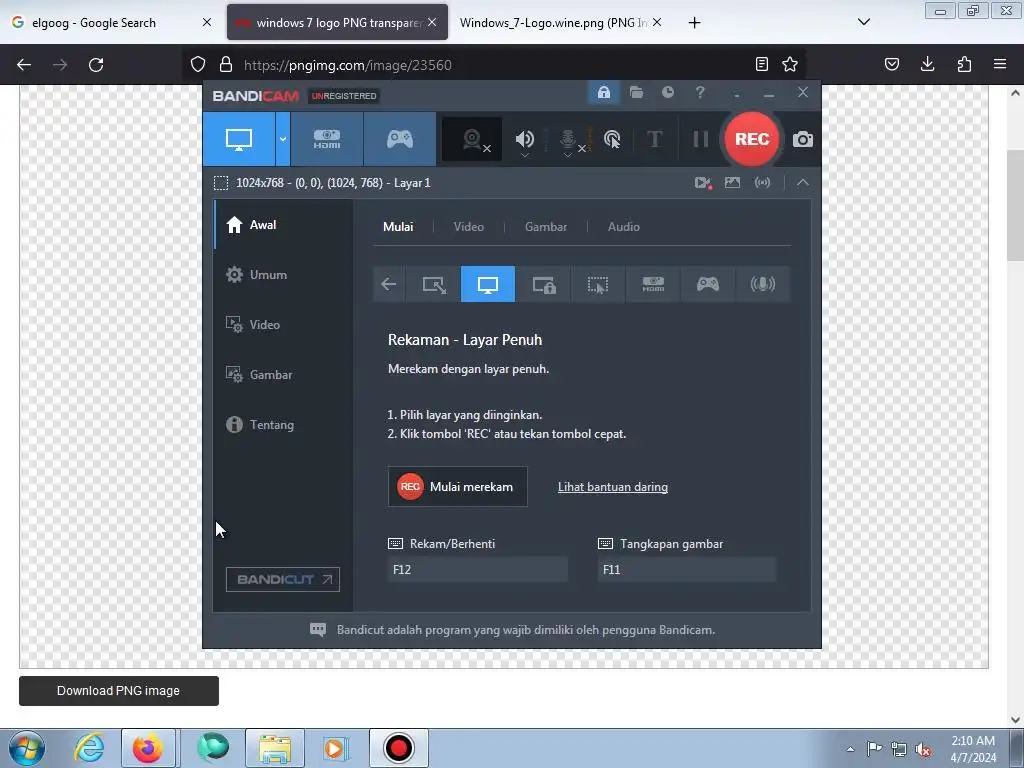Click the address bar URL pngimg.com
Viewport: 1024px width, 768px height.
(347, 65)
